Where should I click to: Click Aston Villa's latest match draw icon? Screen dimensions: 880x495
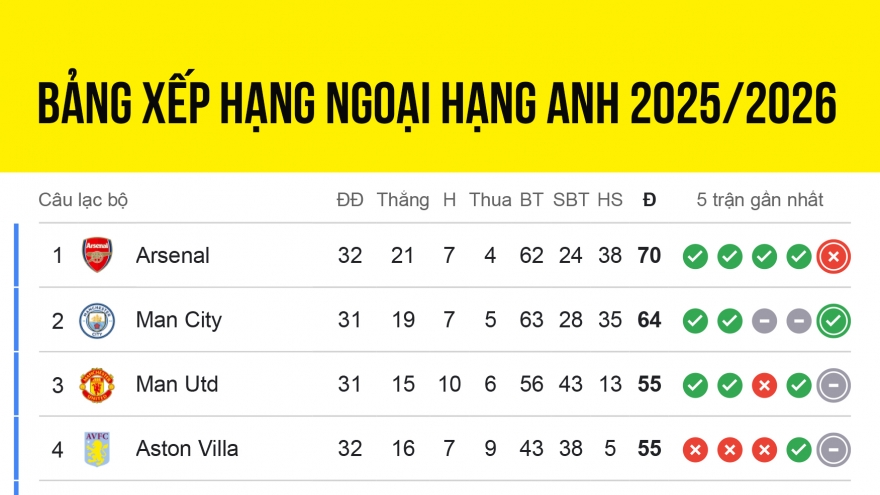click(x=834, y=449)
